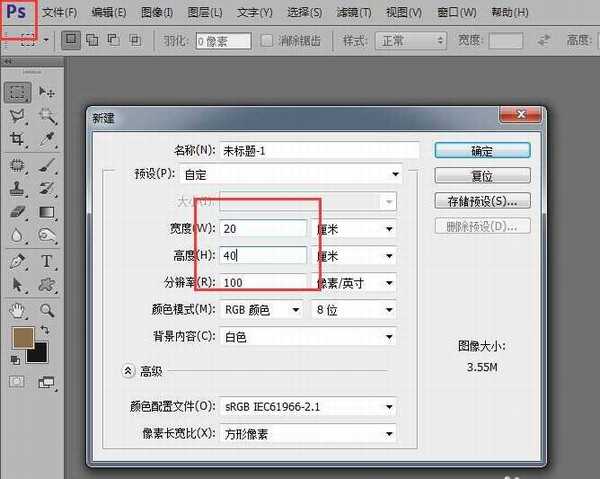
Task: Open the 文件(F) menu
Action: [x=59, y=13]
